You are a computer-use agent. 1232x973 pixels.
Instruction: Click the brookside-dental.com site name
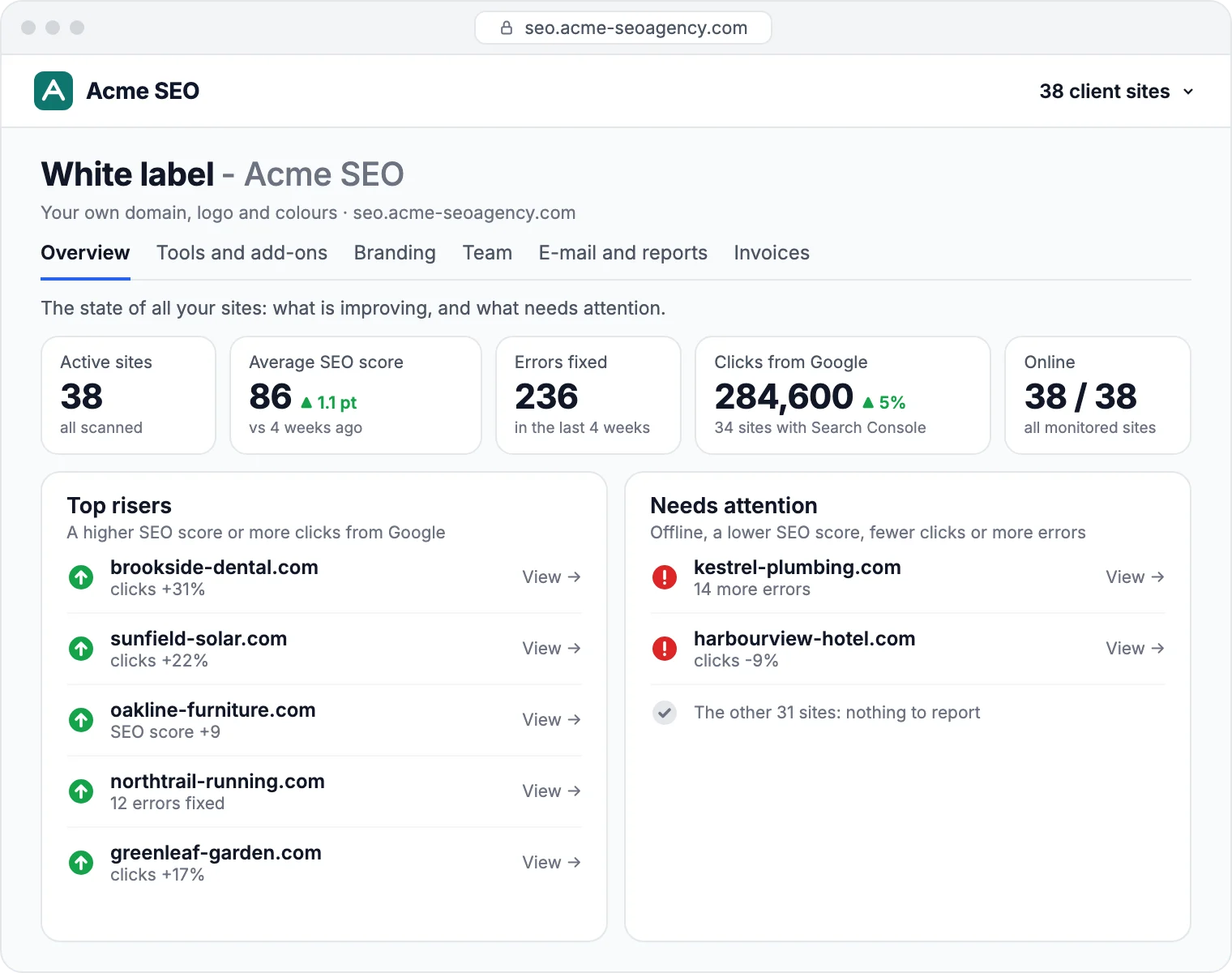coord(214,568)
